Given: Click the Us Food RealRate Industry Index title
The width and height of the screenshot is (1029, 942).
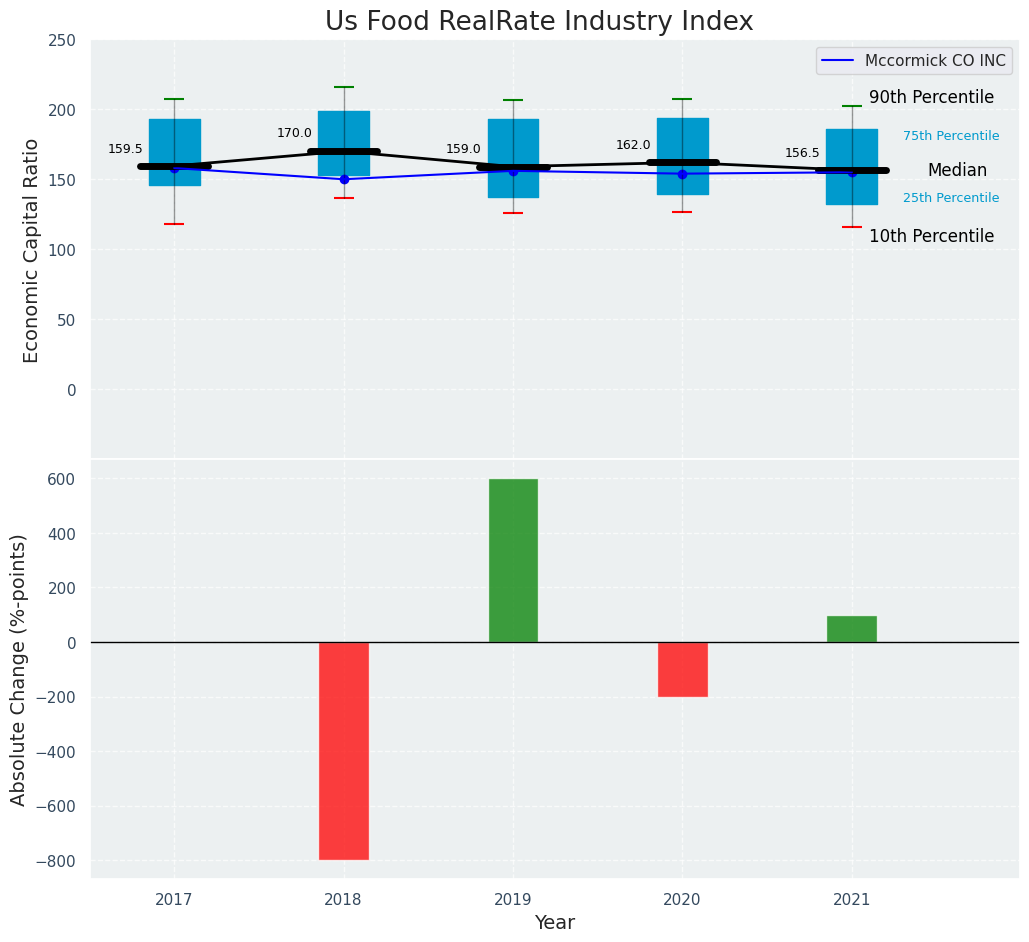Looking at the screenshot, I should point(539,21).
